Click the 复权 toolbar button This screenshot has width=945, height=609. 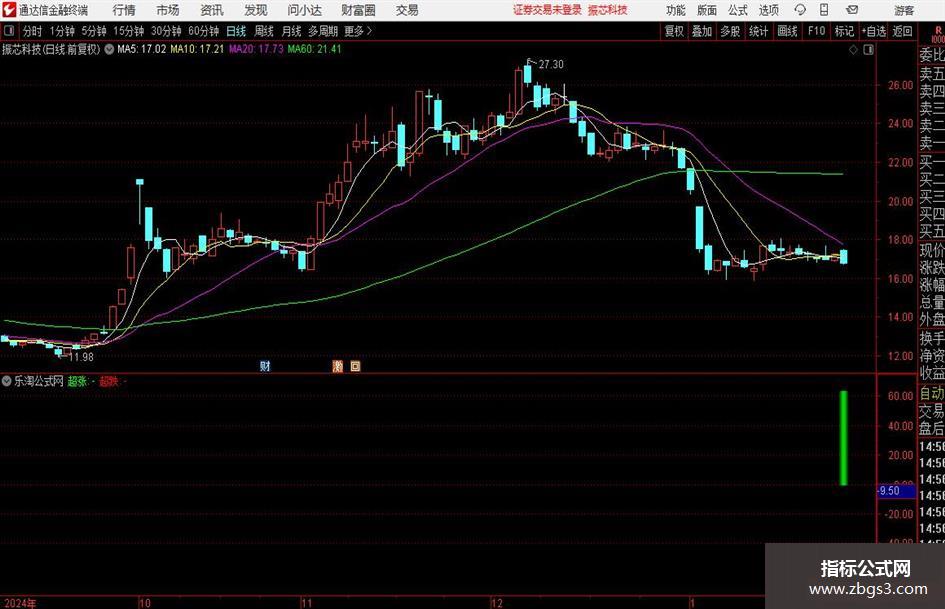[674, 31]
